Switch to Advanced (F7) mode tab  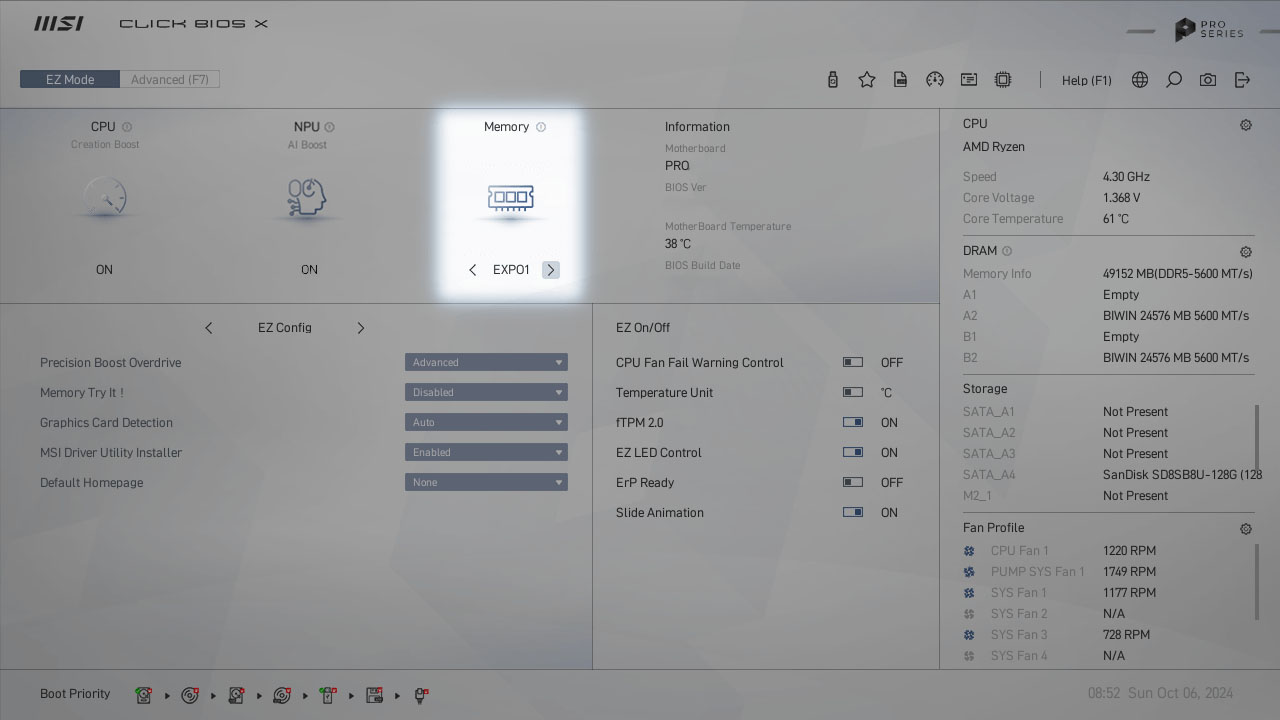[170, 80]
